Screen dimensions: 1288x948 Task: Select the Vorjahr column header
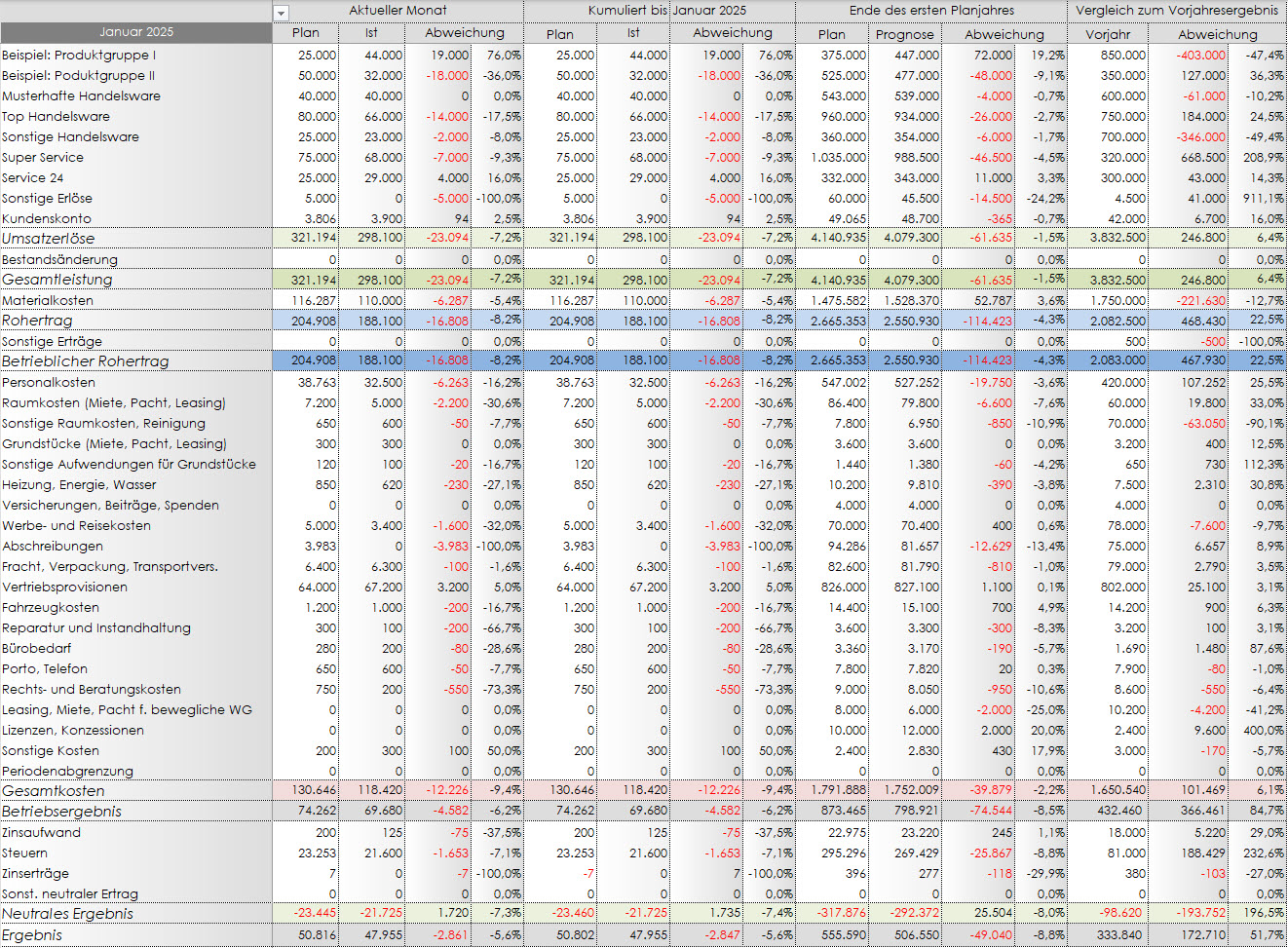(1108, 34)
